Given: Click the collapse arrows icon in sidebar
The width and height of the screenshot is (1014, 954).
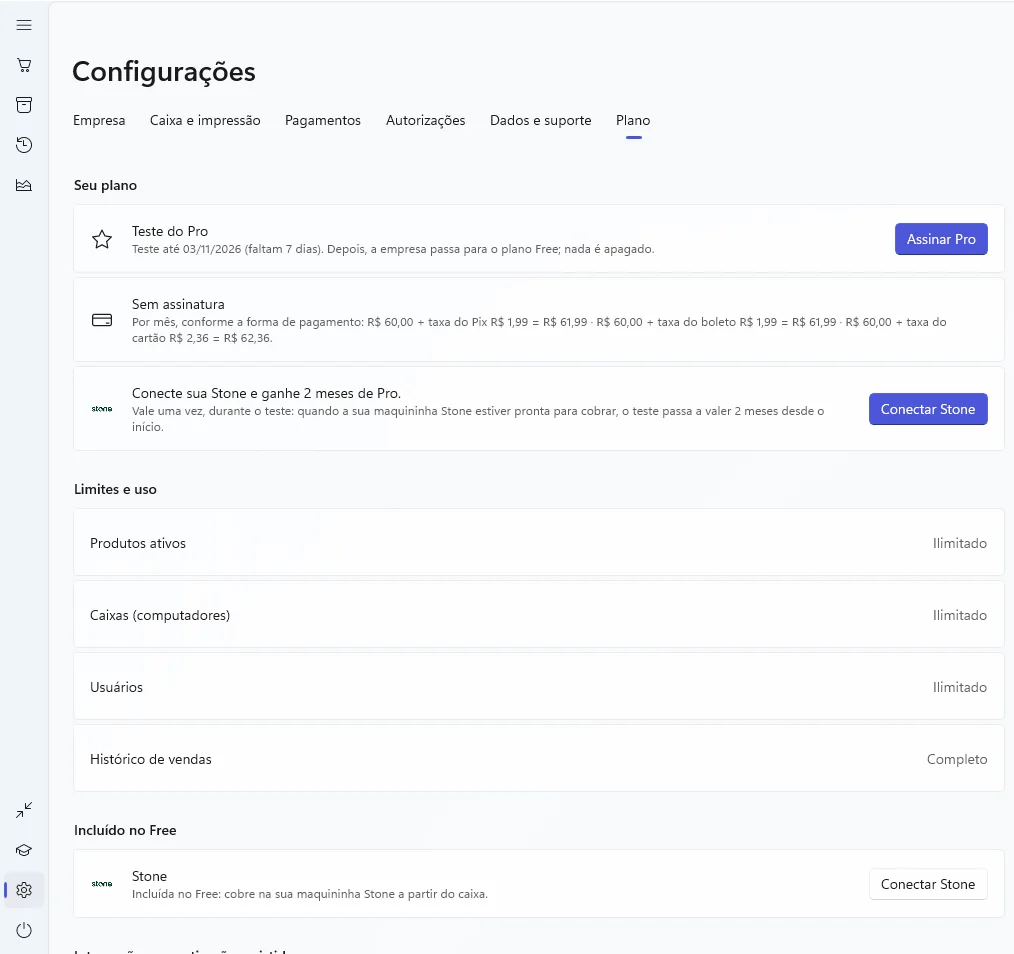Looking at the screenshot, I should [24, 810].
